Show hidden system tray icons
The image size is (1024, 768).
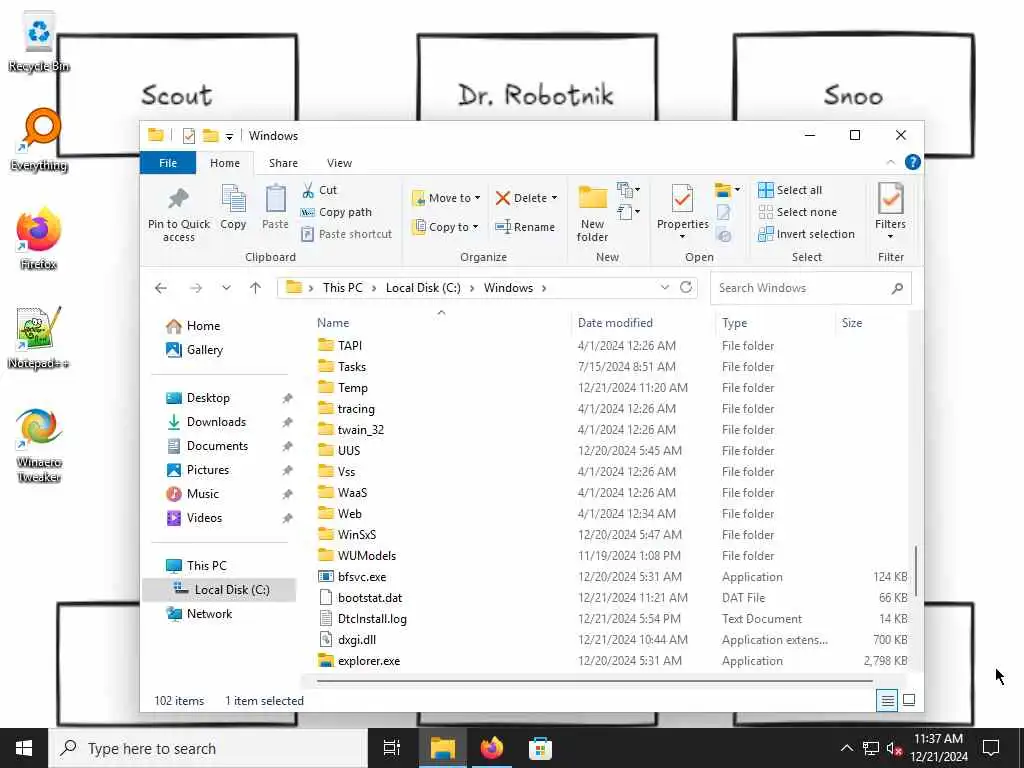click(846, 748)
